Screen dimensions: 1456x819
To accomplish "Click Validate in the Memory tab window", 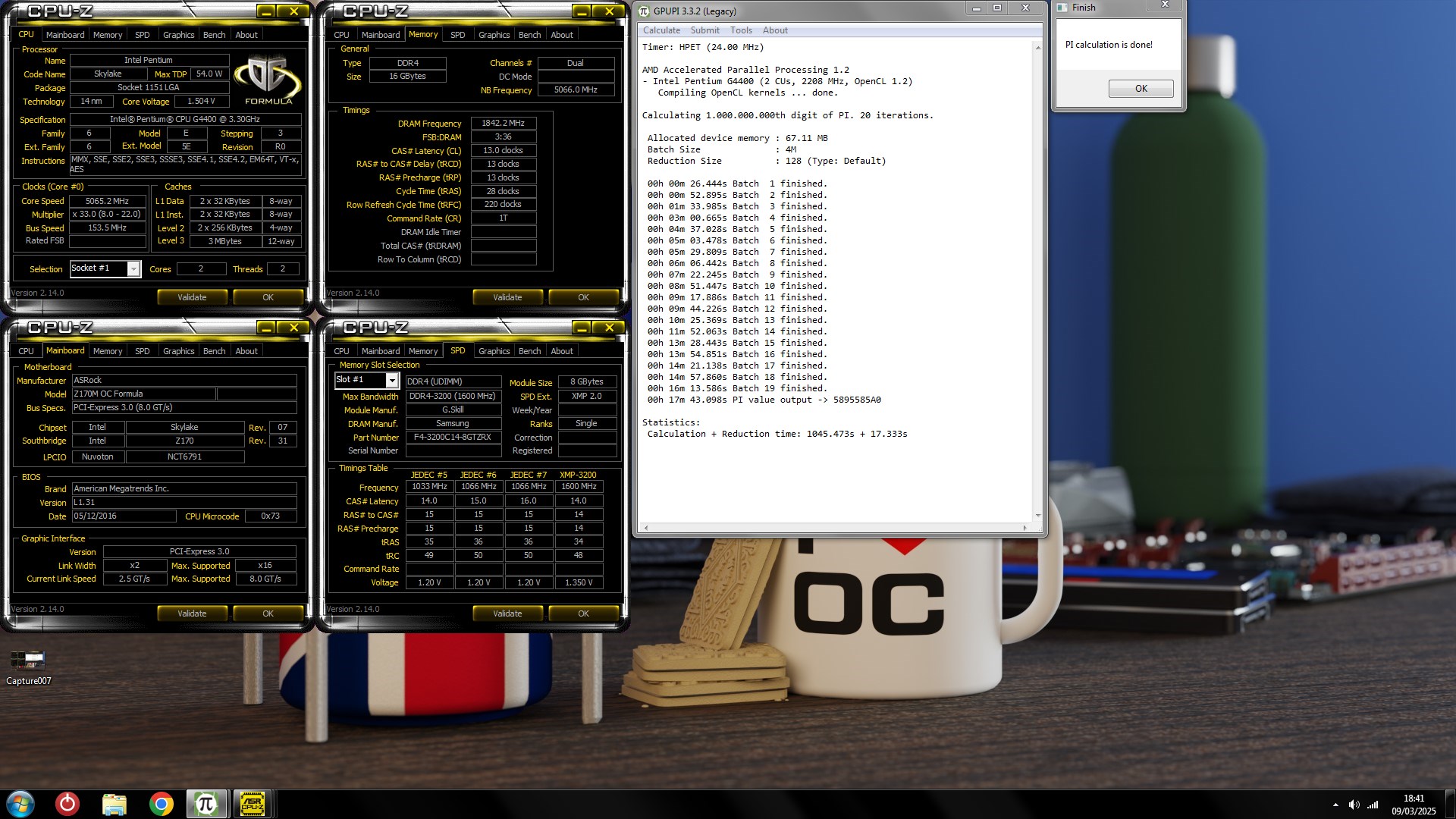I will tap(507, 297).
